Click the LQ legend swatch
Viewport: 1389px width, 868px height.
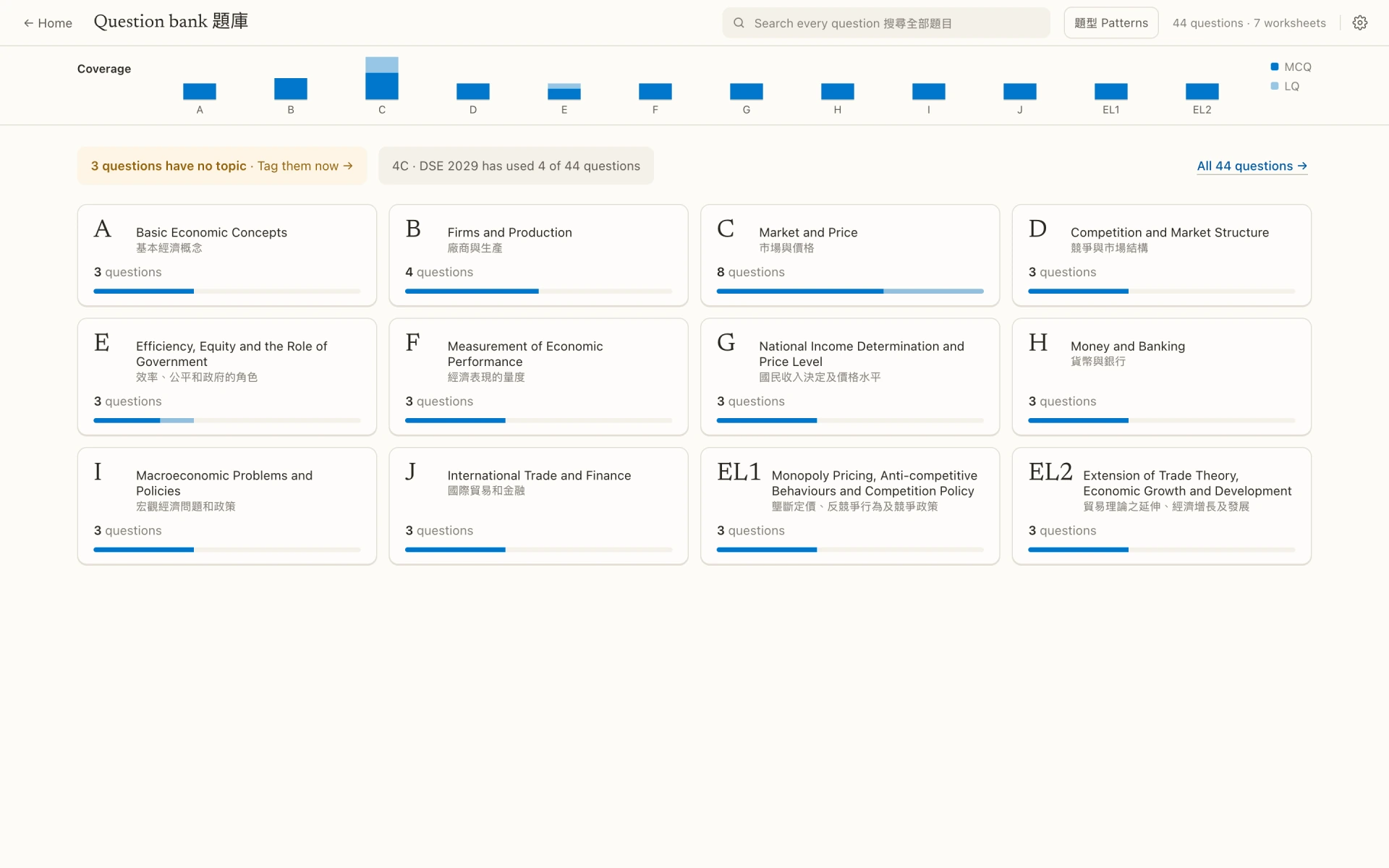click(x=1275, y=86)
